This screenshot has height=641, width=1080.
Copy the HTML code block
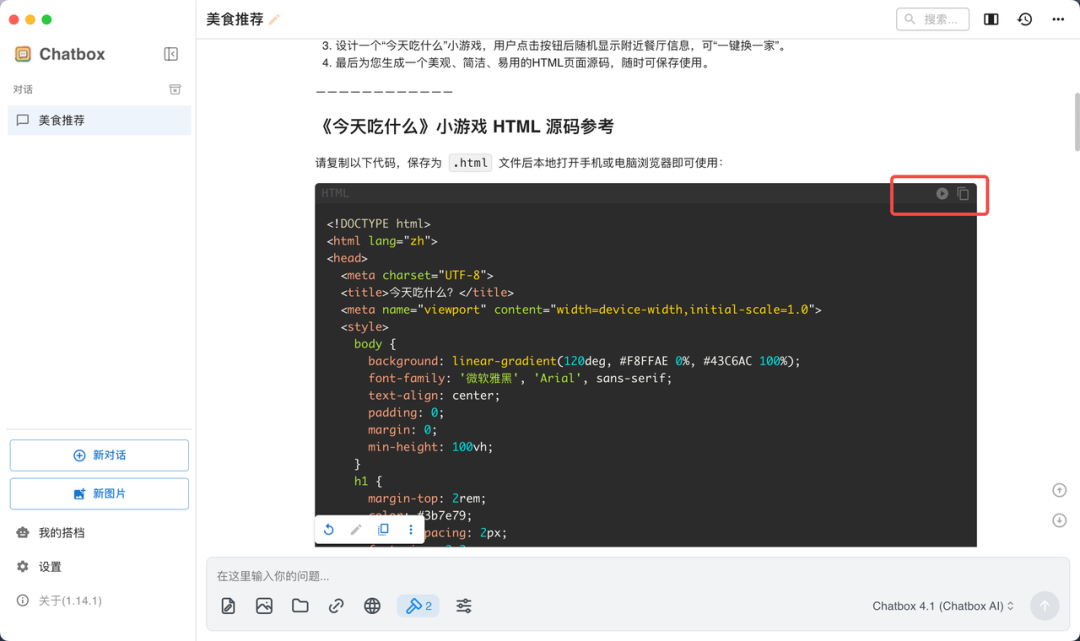pyautogui.click(x=963, y=194)
